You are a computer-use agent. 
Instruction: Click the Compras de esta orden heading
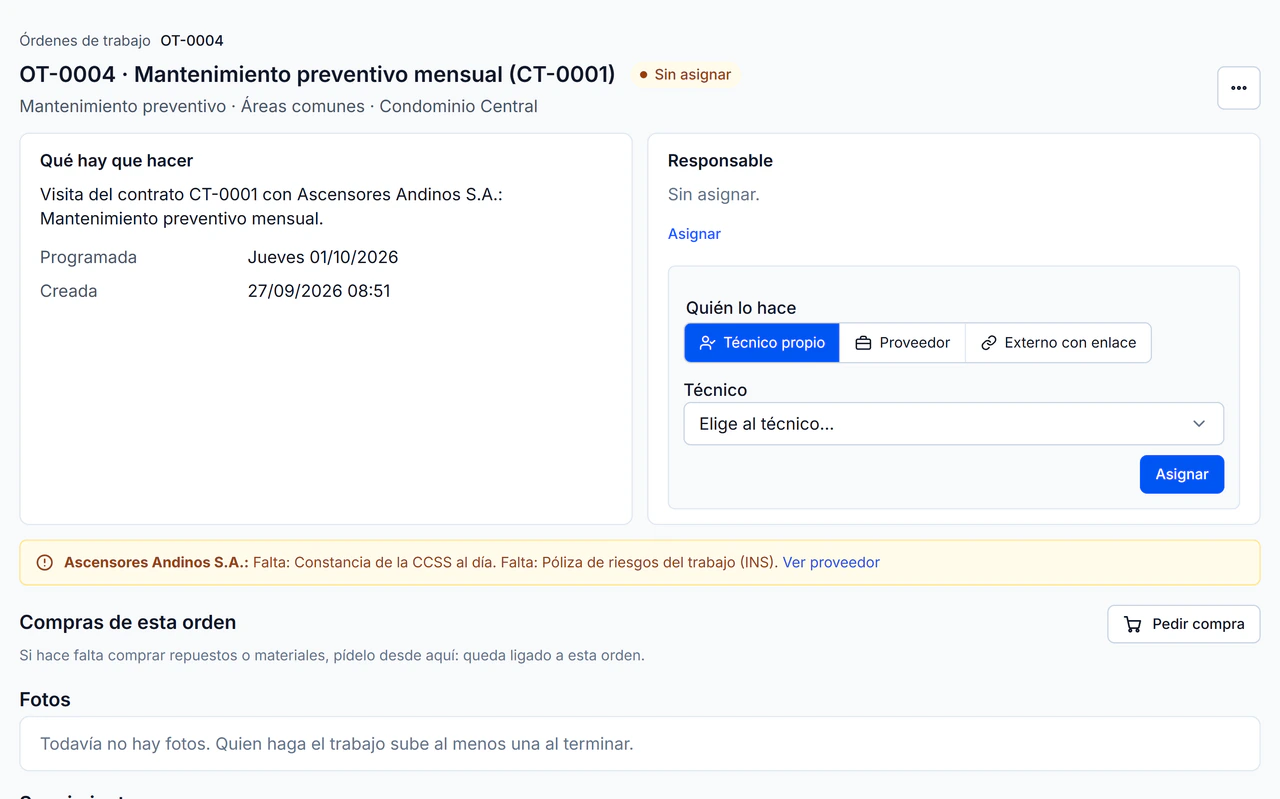click(x=128, y=622)
